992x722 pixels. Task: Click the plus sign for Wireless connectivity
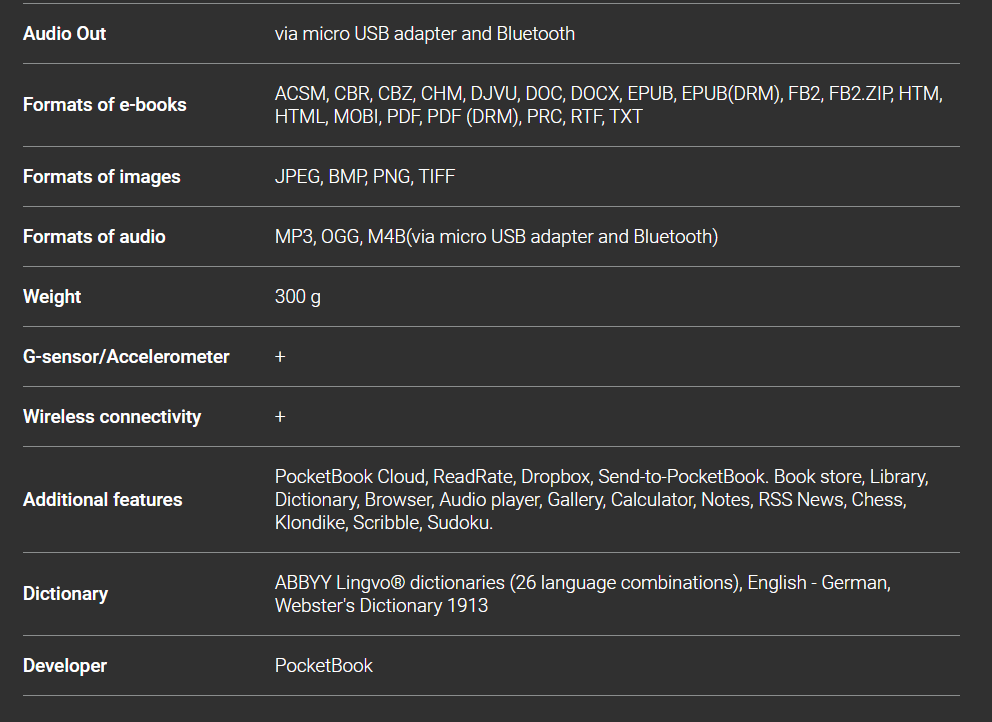coord(280,417)
